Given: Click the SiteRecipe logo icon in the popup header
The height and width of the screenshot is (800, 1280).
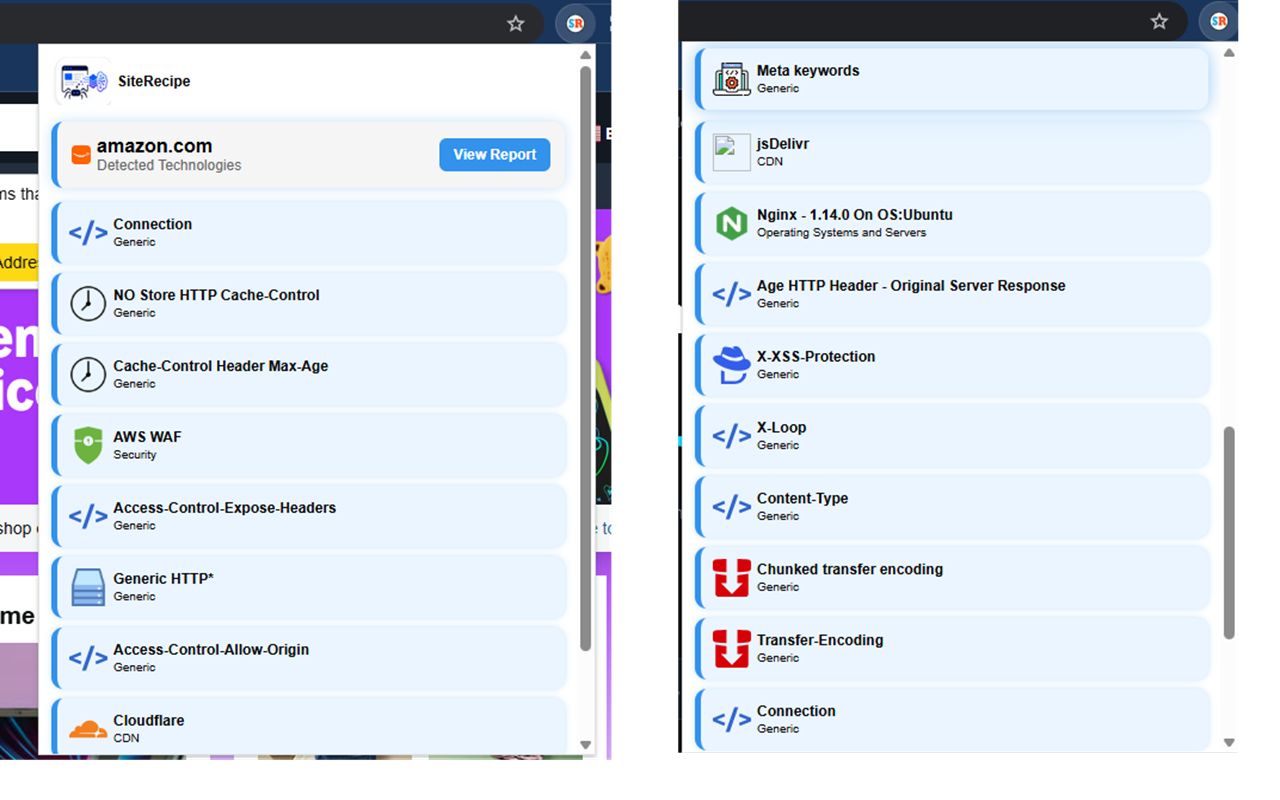Looking at the screenshot, I should pos(83,82).
